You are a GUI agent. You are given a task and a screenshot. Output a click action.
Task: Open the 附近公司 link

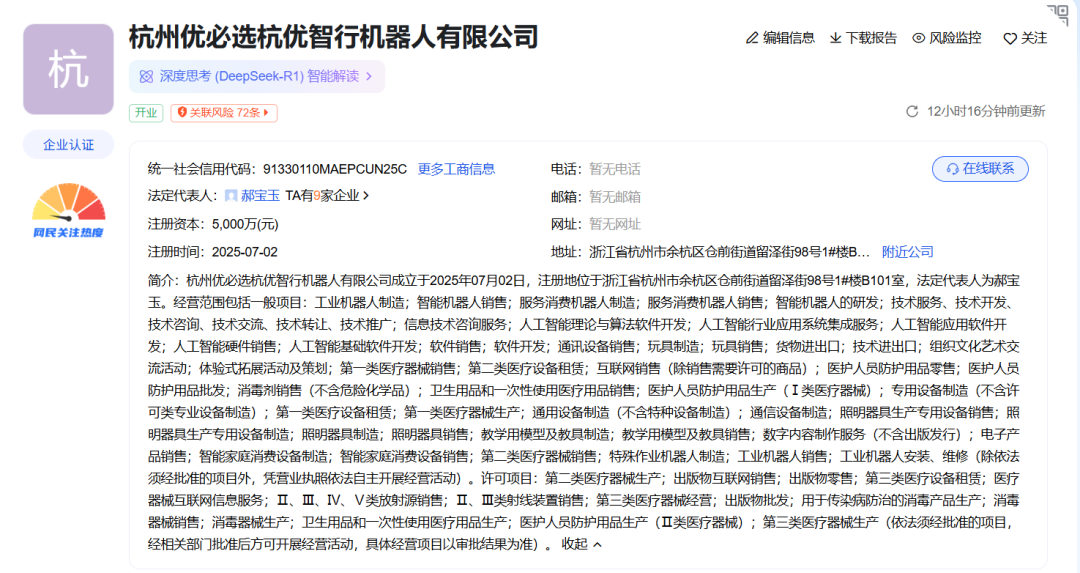907,251
